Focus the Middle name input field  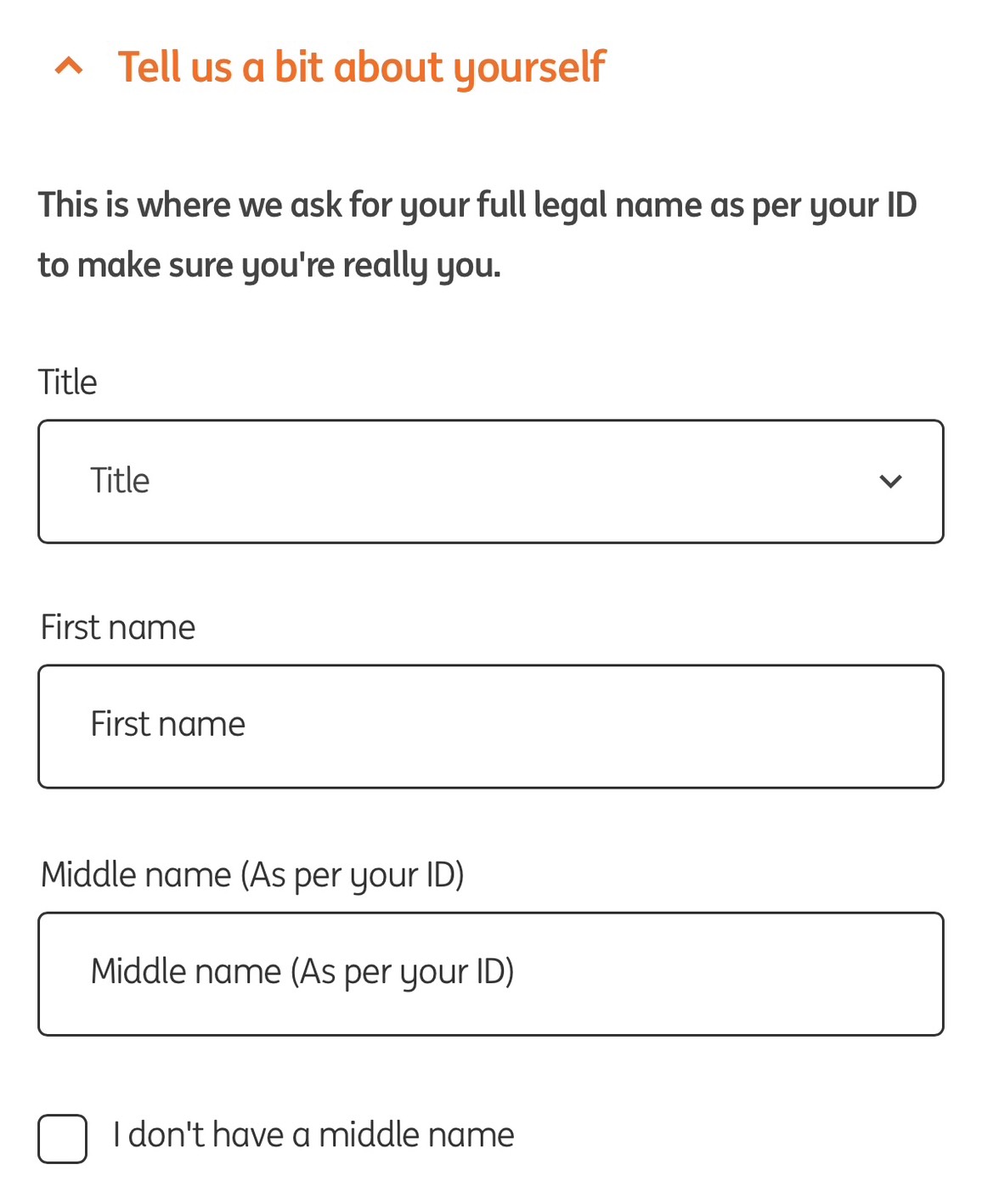[x=490, y=974]
